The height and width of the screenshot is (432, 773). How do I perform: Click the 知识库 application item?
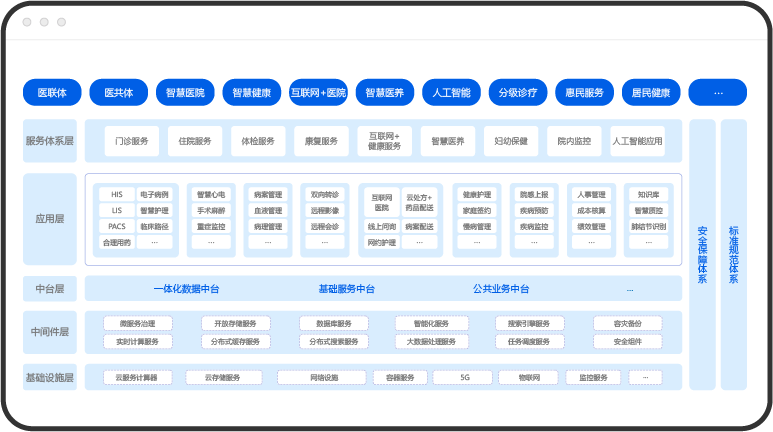point(648,194)
